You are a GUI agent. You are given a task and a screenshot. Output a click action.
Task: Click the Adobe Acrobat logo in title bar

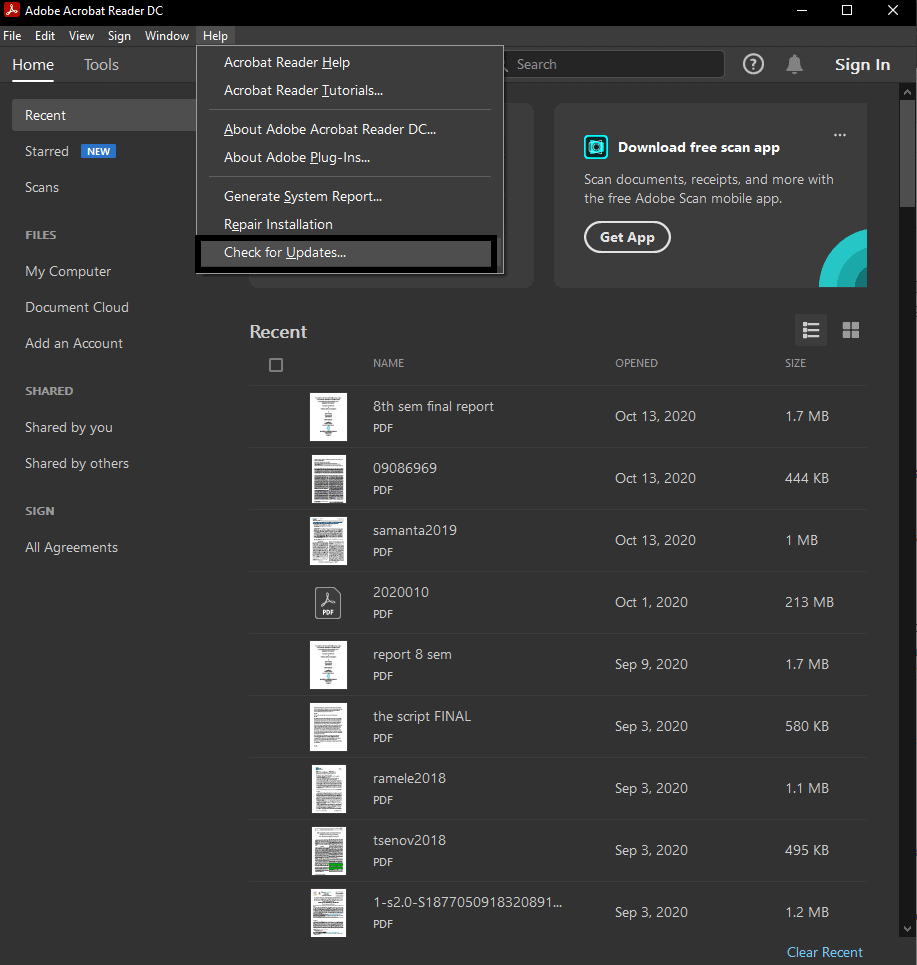(x=12, y=11)
